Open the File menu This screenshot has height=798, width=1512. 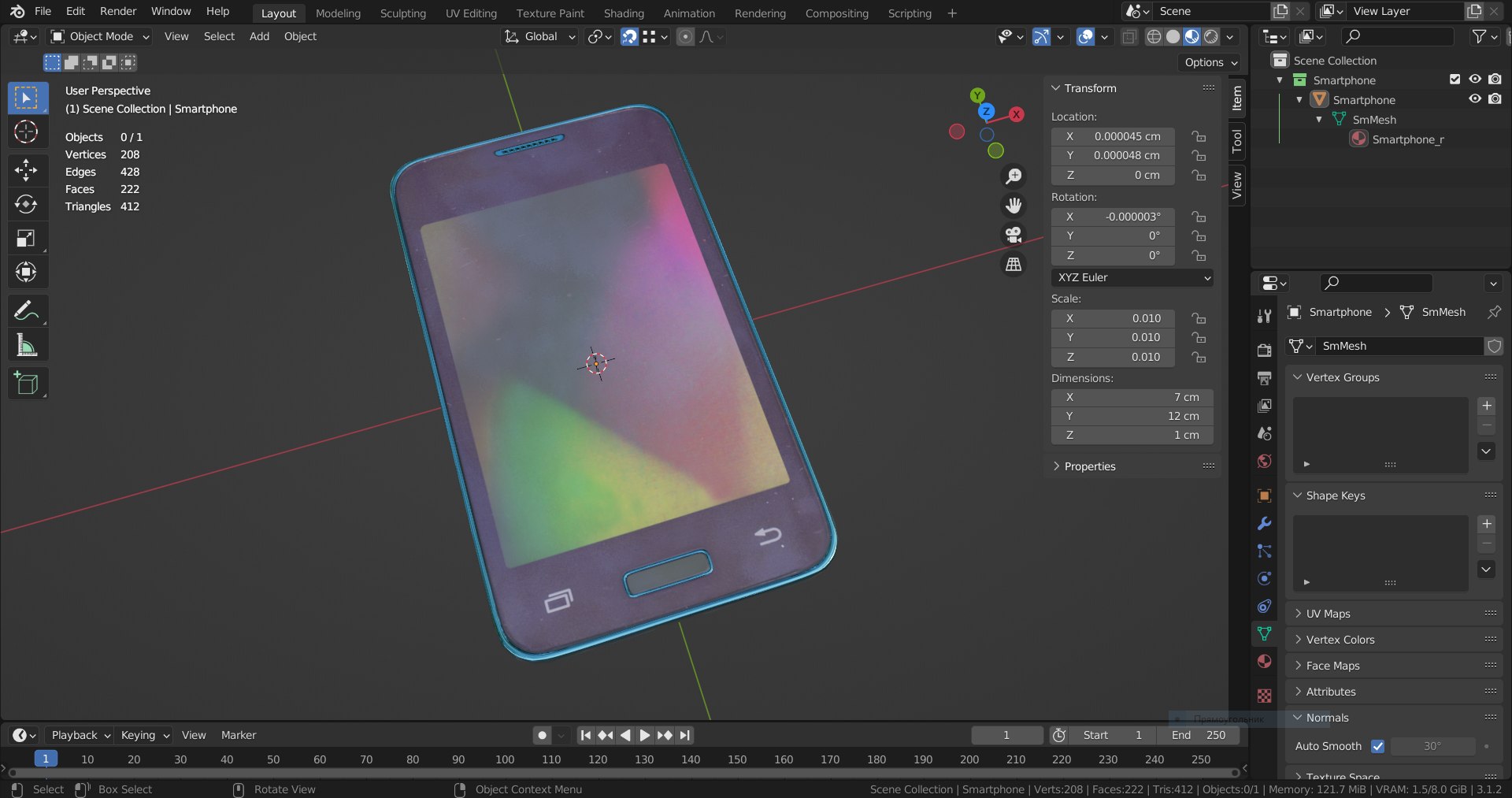tap(43, 11)
